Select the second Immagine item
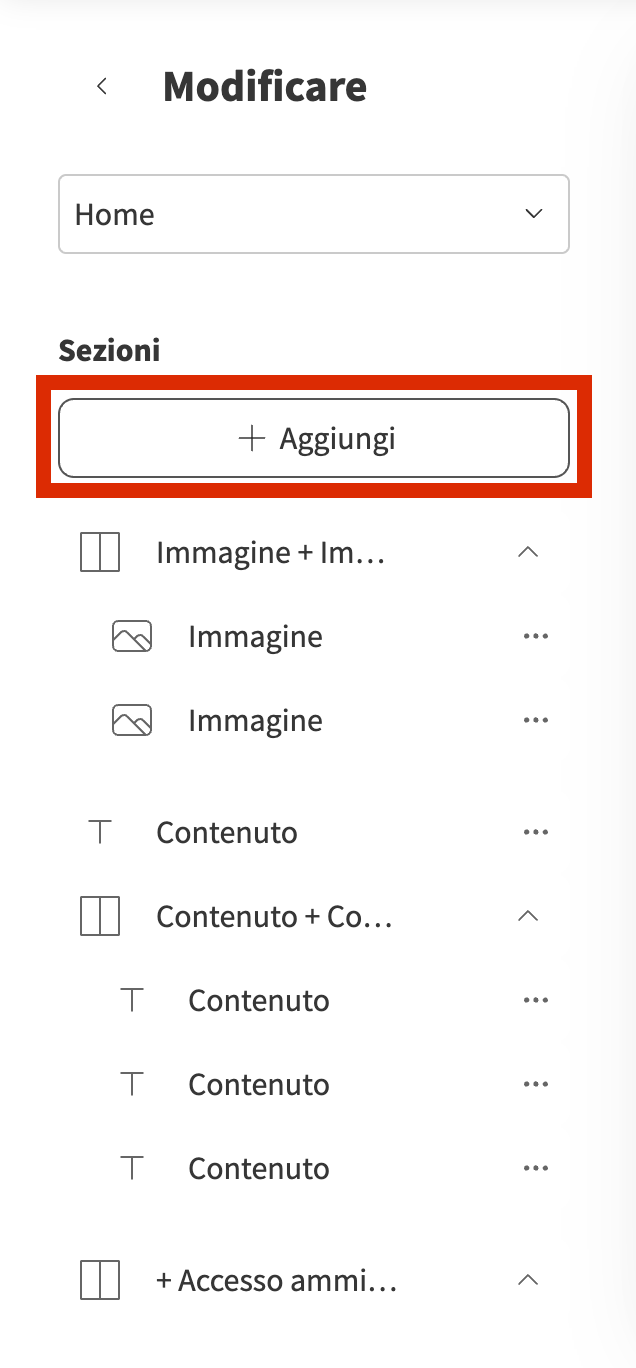This screenshot has height=1368, width=636. [255, 721]
